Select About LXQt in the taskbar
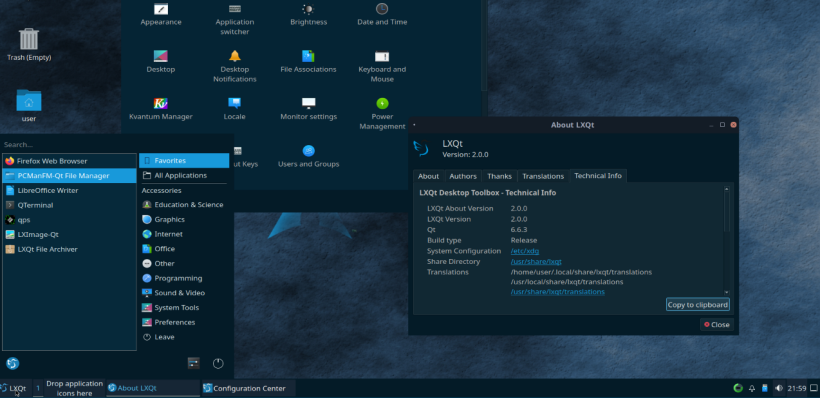The height and width of the screenshot is (398, 820). (x=153, y=388)
